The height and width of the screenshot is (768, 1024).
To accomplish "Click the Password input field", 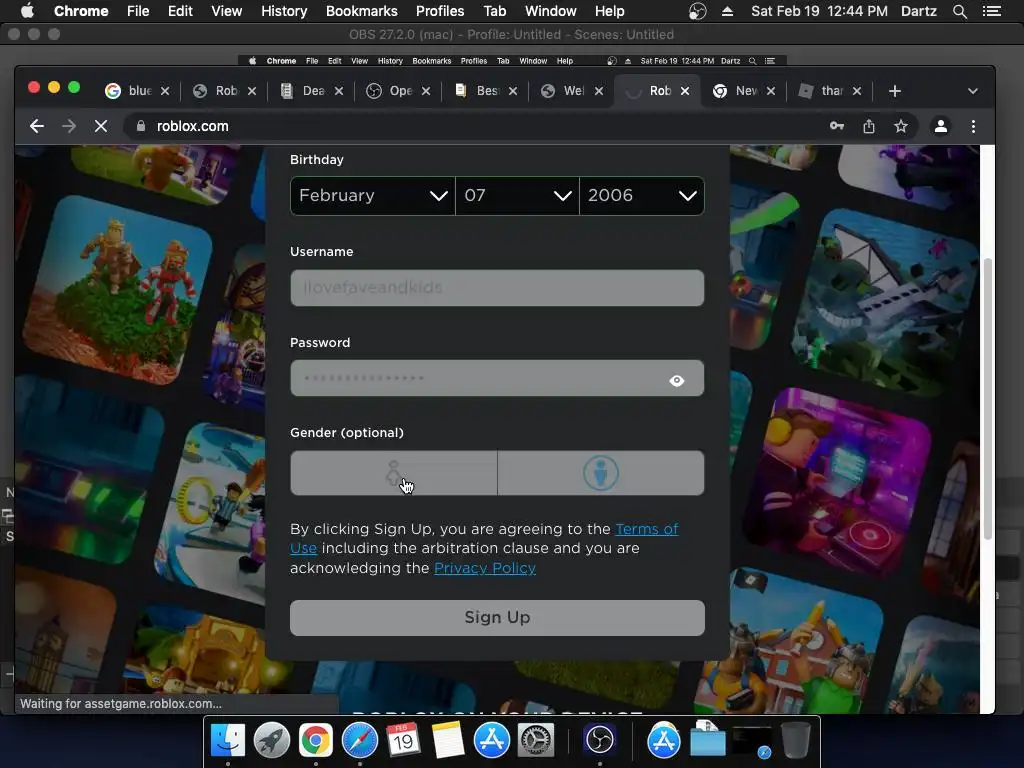I will (x=497, y=378).
